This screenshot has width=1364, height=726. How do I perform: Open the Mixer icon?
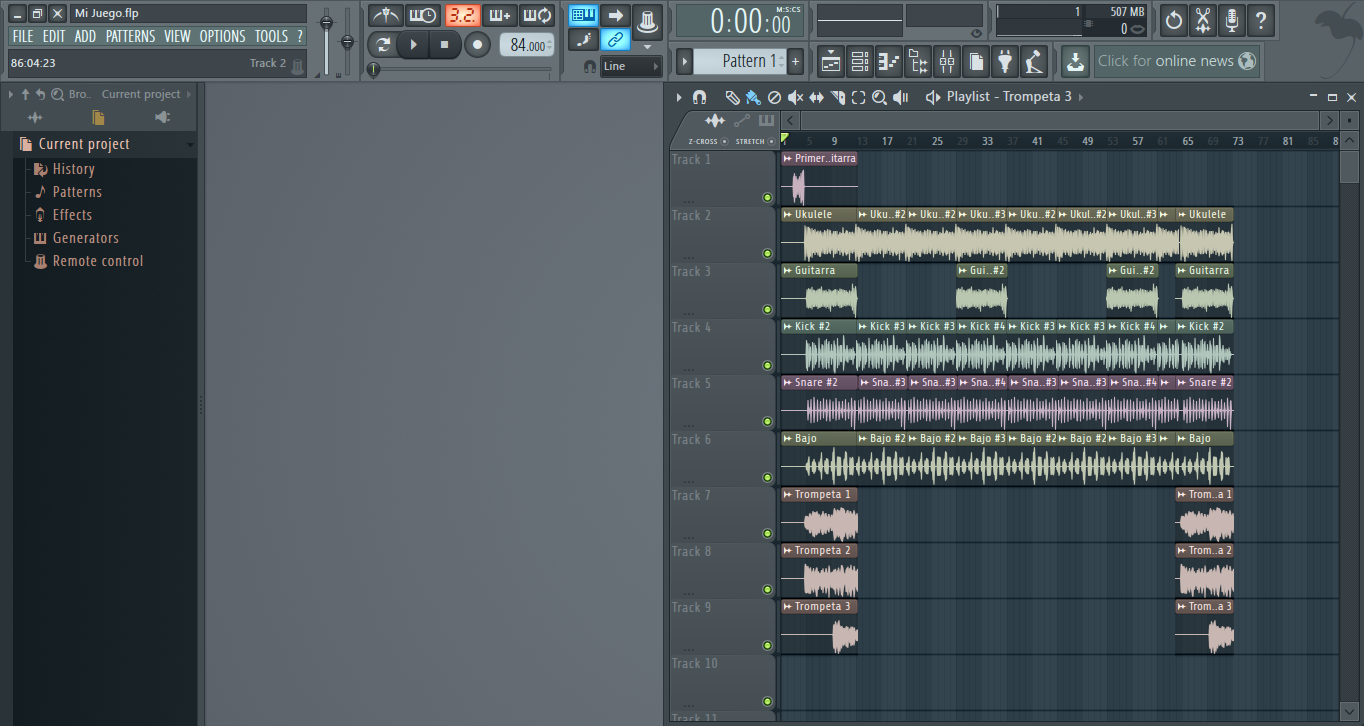947,61
